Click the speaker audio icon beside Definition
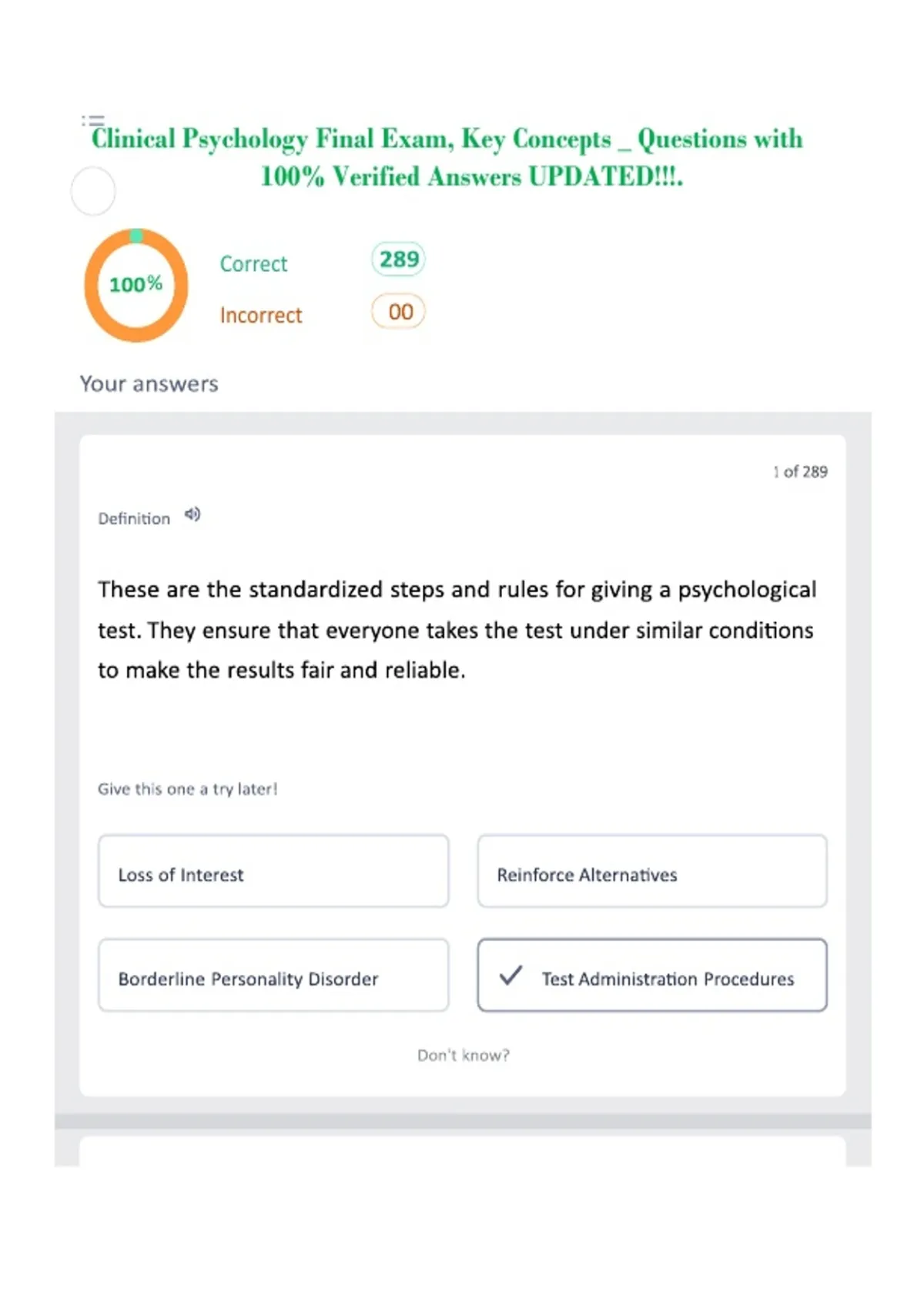Viewport: 924px width, 1309px height. [192, 514]
